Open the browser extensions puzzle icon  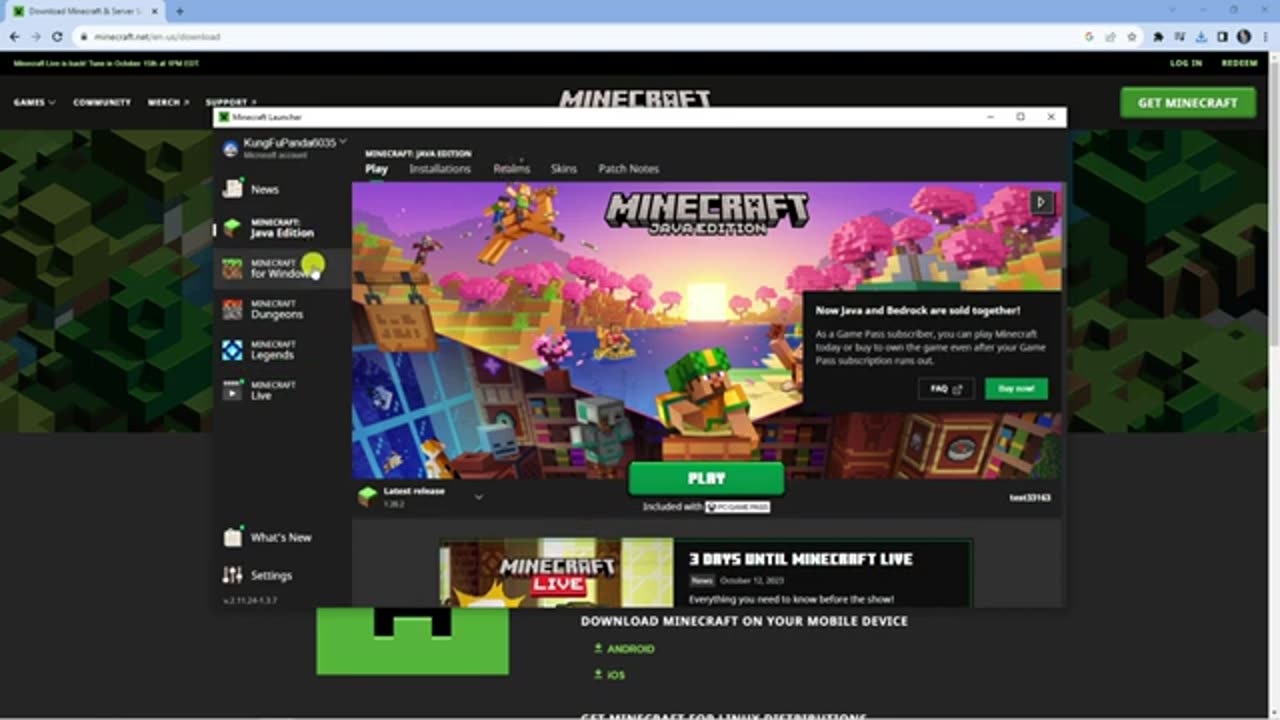coord(1158,37)
